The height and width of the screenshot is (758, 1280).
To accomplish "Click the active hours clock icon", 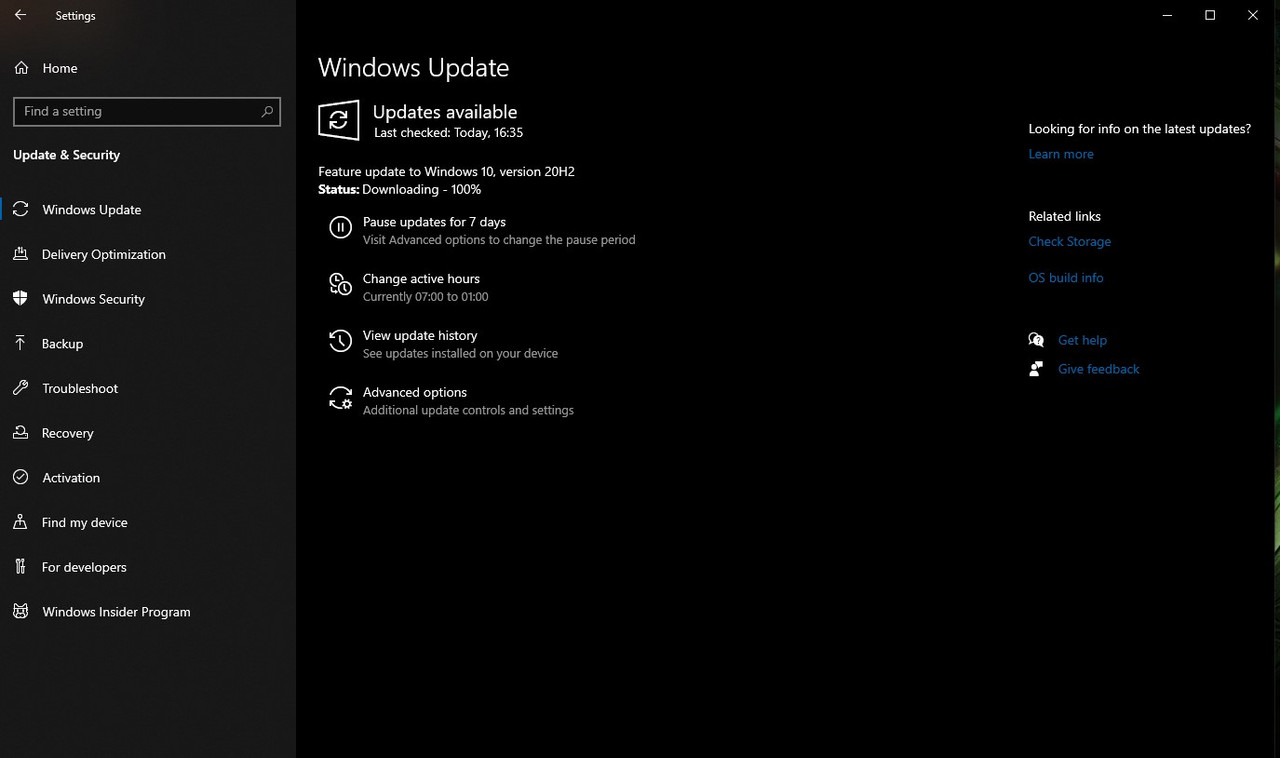I will [x=341, y=286].
